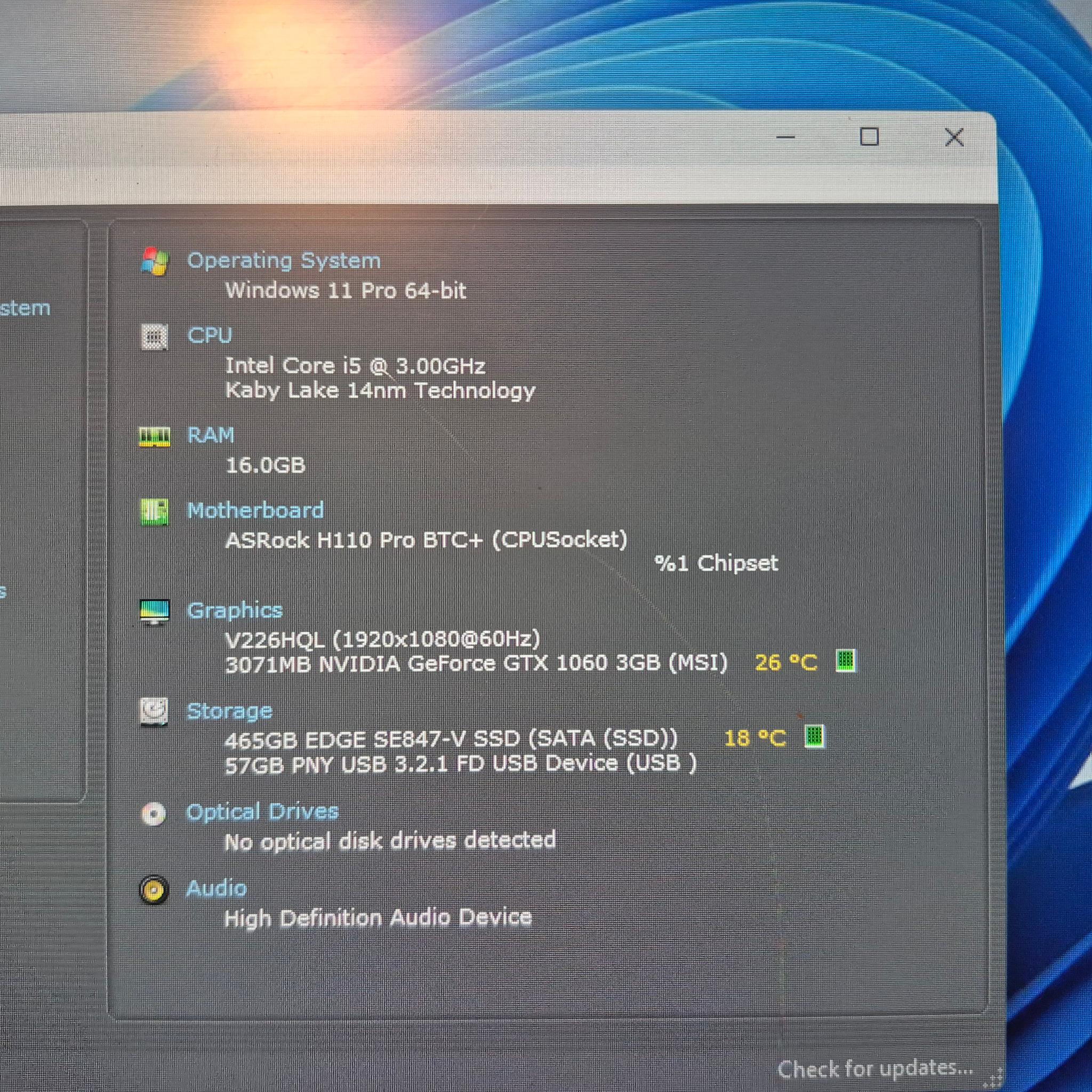Select the Intel Core i5 @ 3.00GHz text

[x=356, y=366]
